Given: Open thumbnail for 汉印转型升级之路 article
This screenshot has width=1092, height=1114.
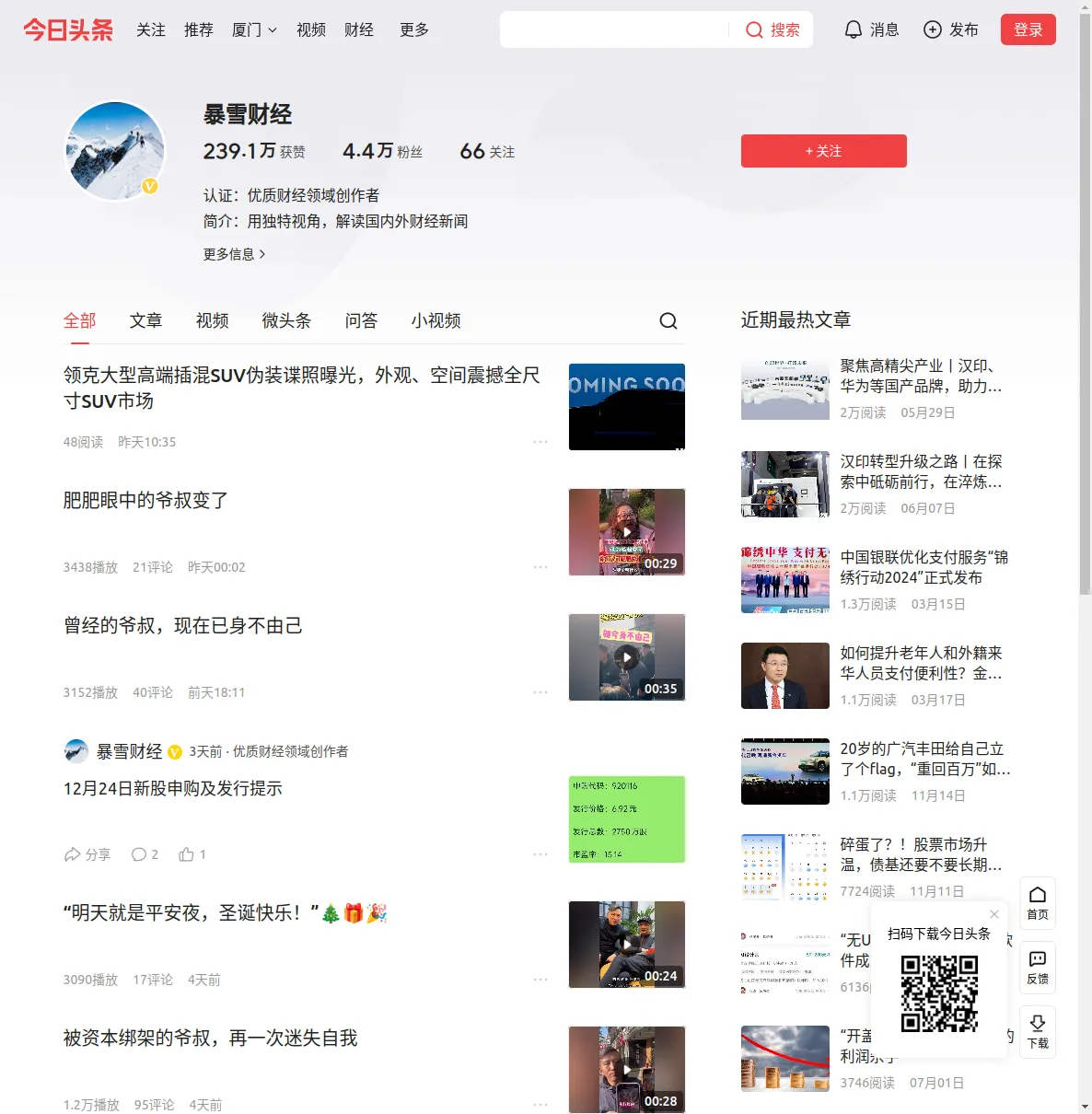Looking at the screenshot, I should pos(785,484).
